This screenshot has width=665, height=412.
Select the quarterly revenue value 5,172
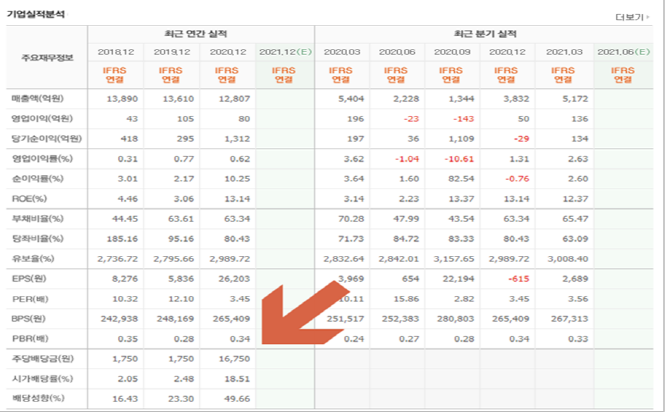(575, 99)
